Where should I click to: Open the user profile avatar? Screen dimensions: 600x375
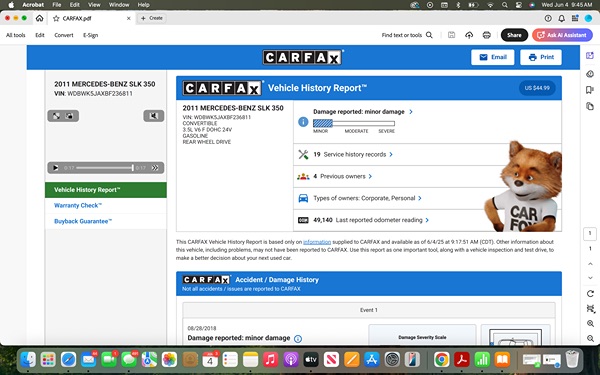pyautogui.click(x=588, y=18)
